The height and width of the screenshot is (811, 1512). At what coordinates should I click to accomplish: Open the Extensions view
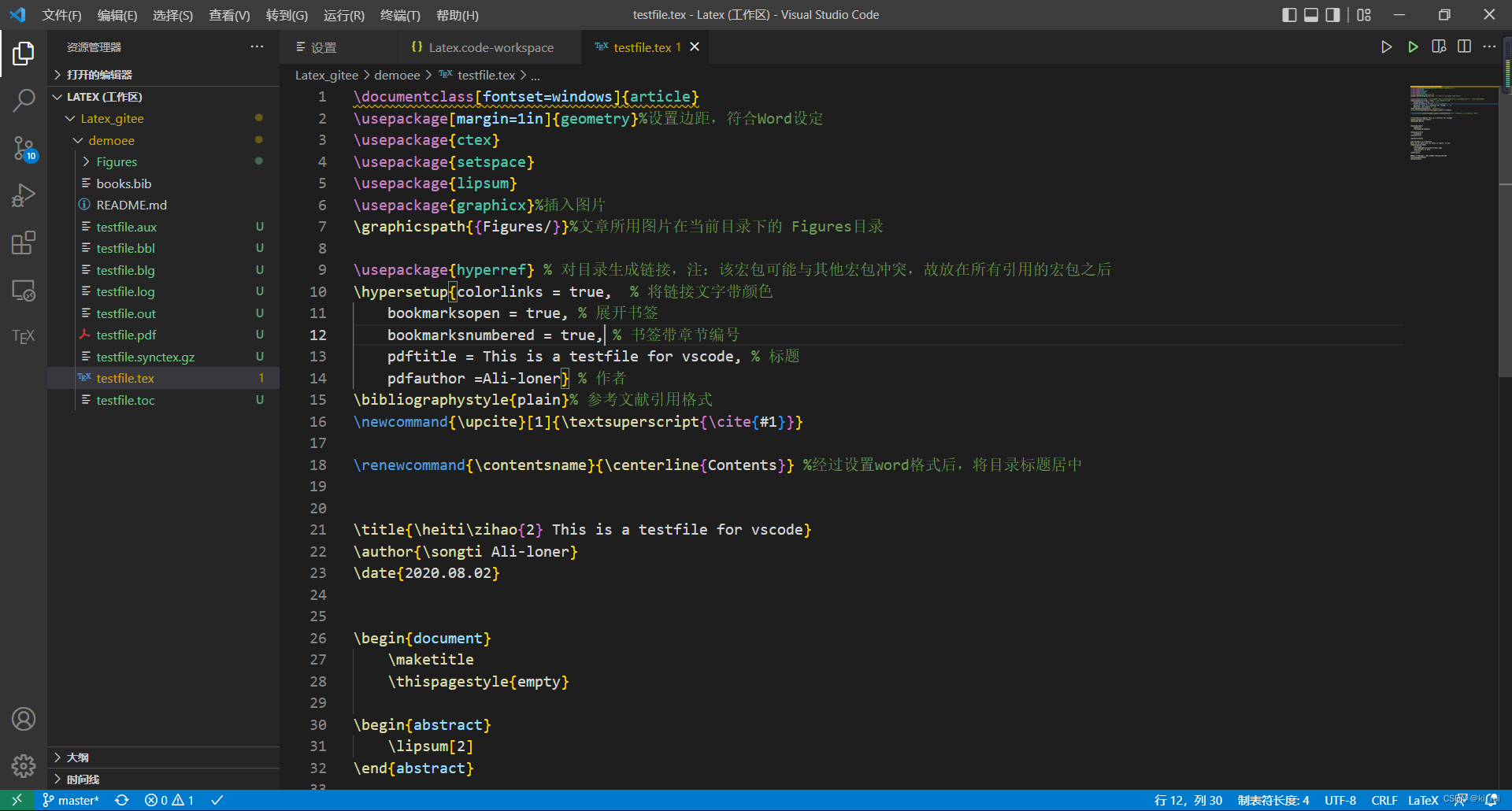pos(24,243)
